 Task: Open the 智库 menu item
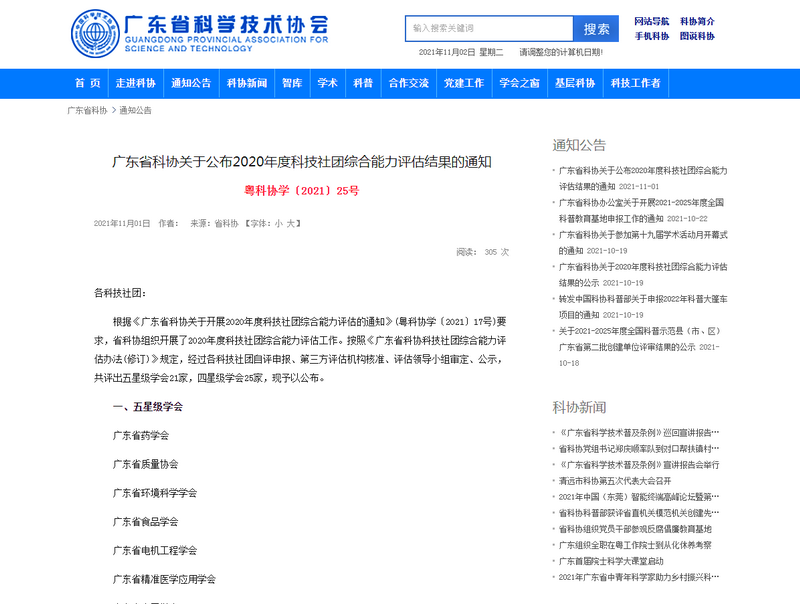click(292, 83)
